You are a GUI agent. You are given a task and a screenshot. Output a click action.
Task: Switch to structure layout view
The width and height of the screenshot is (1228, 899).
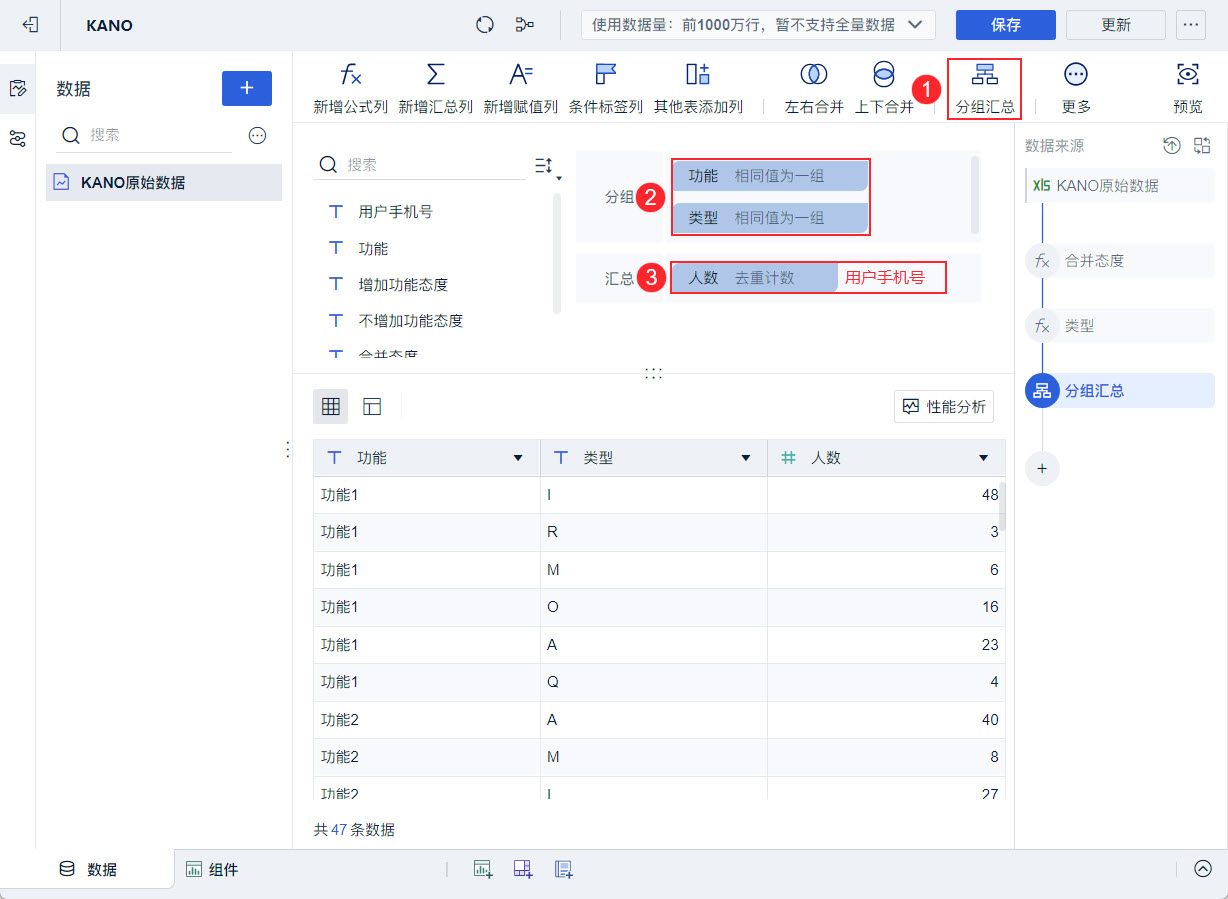pyautogui.click(x=372, y=406)
